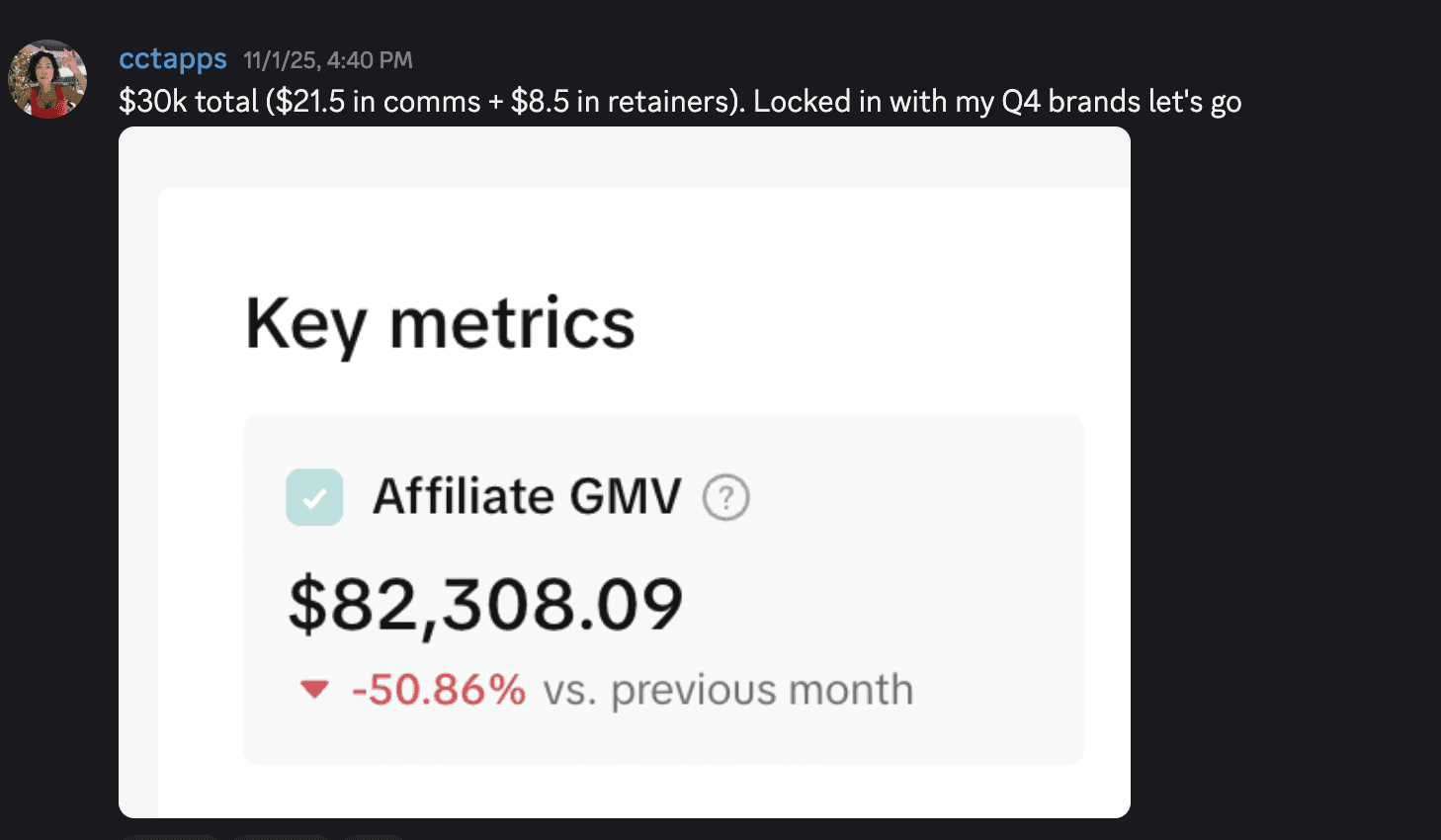This screenshot has width=1441, height=840.
Task: Click the first reaction chip below image
Action: click(x=169, y=837)
